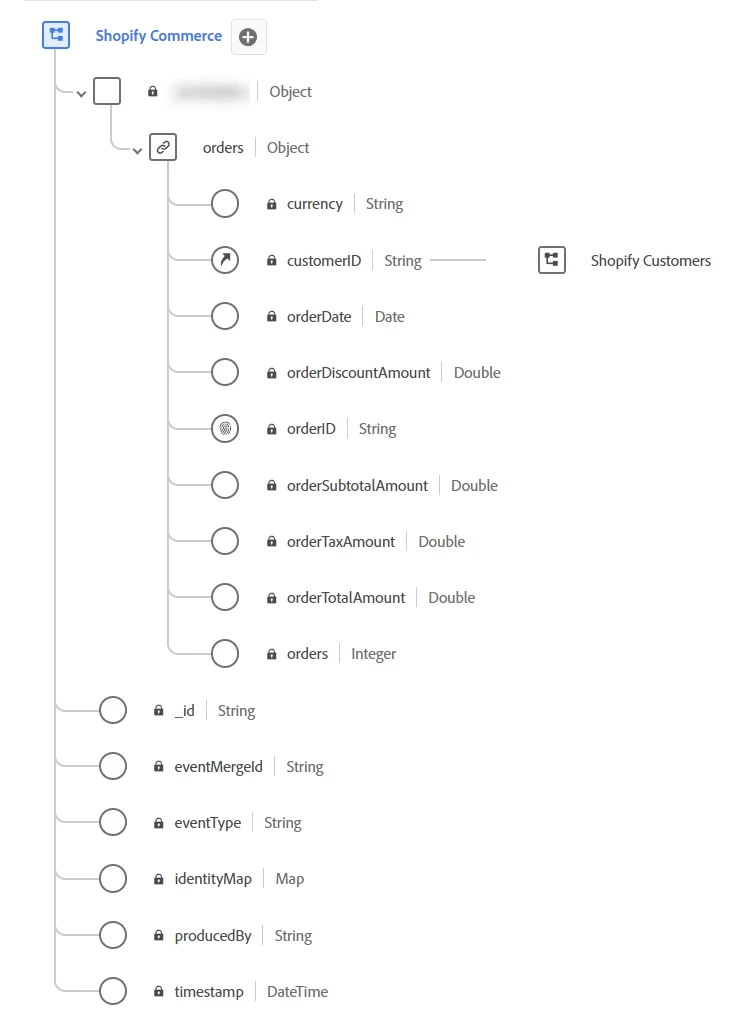Click the lock icon next to customerID

tap(271, 260)
